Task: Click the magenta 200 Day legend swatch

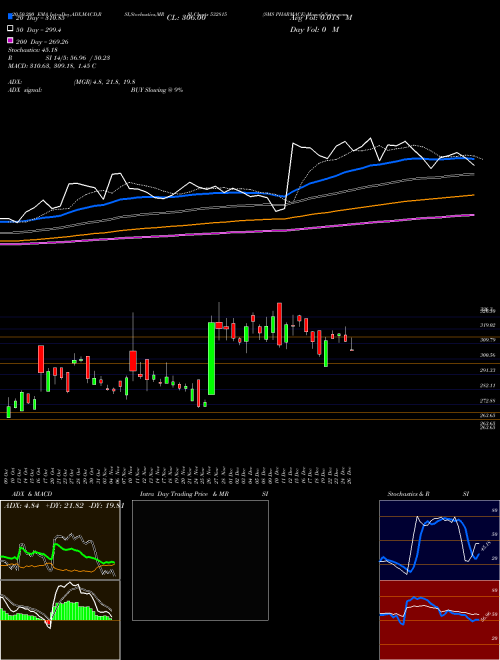Action: [x=10, y=41]
